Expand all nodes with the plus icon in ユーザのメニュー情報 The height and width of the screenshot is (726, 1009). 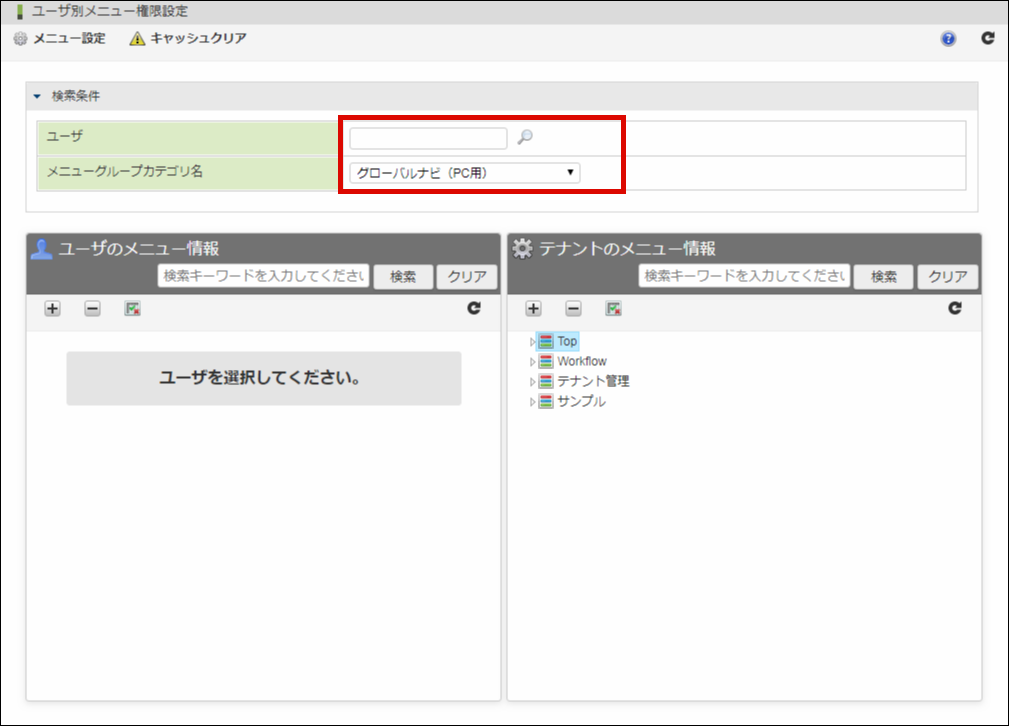point(51,309)
